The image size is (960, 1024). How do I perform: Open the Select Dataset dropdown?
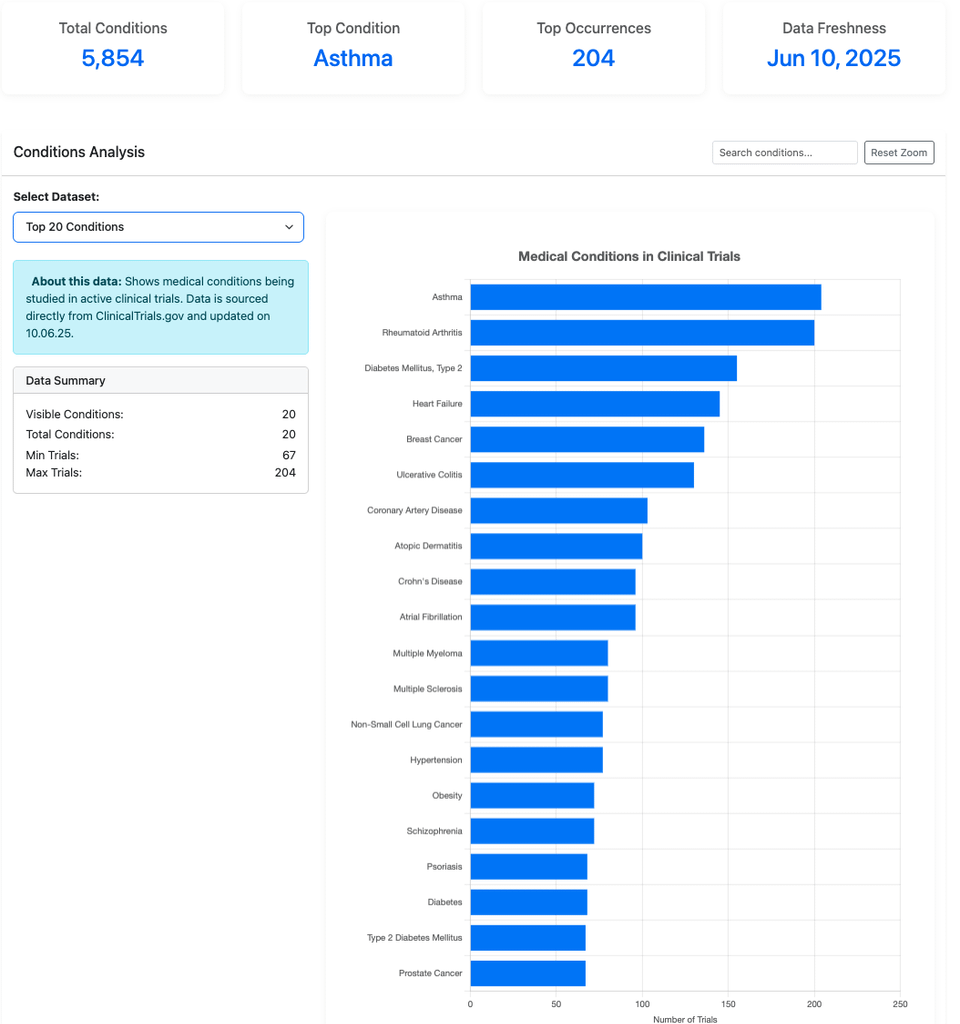click(x=158, y=227)
